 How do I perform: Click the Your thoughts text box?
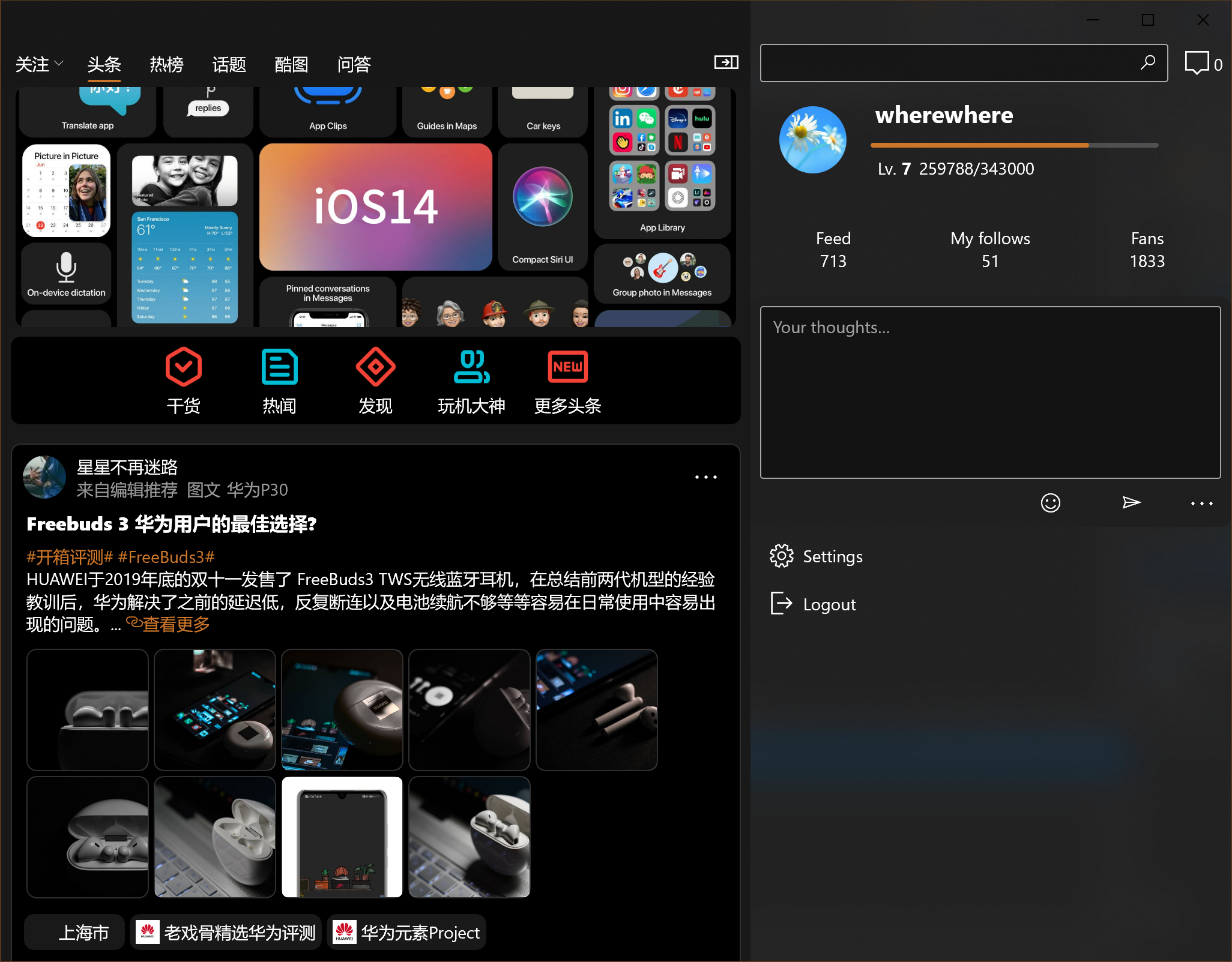pyautogui.click(x=990, y=392)
